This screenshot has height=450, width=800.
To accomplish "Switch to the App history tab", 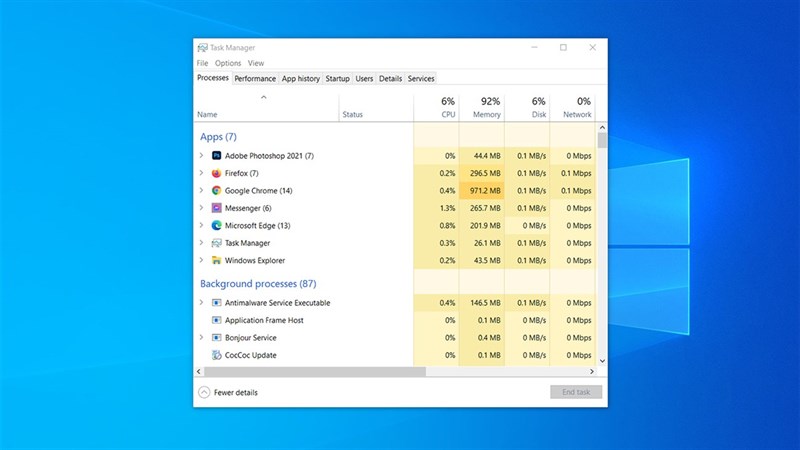I will point(301,79).
